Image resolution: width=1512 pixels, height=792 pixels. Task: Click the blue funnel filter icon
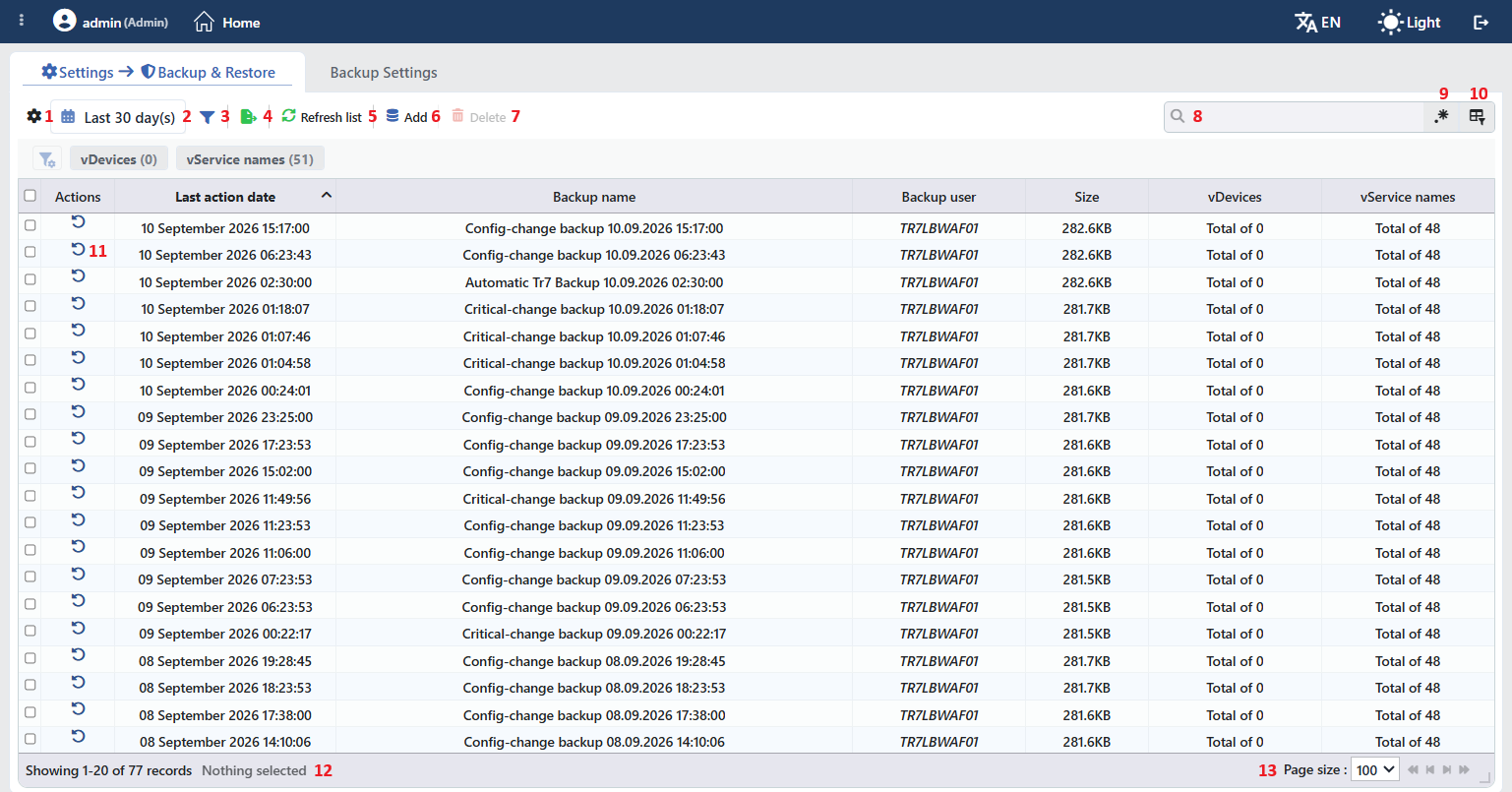point(207,117)
